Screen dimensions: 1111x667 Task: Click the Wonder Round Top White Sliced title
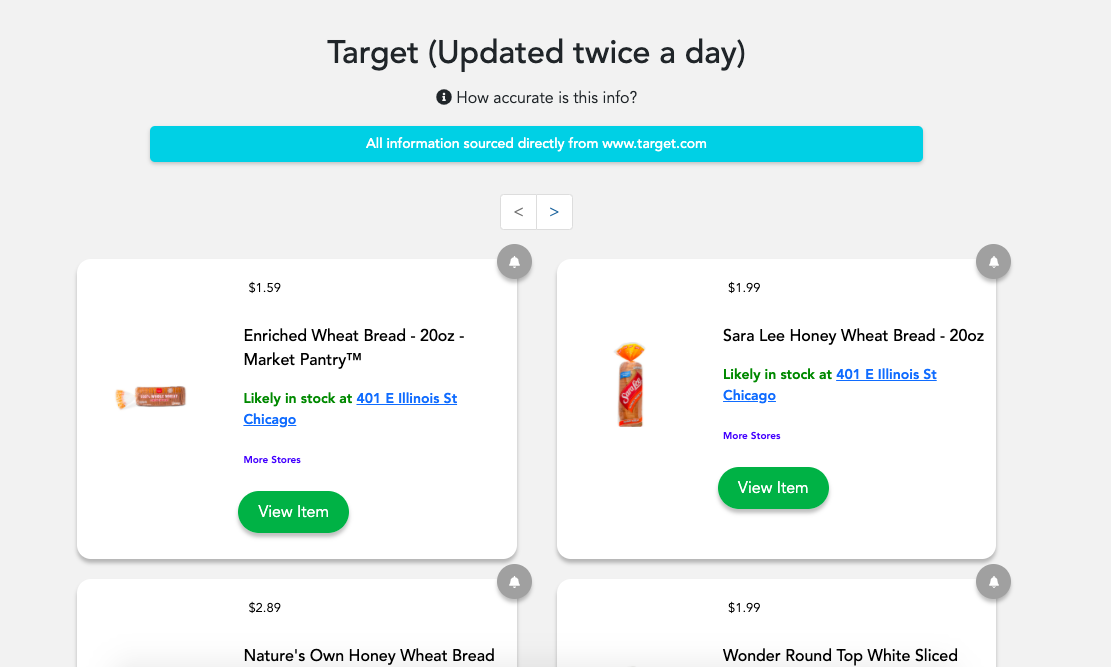[x=840, y=656]
